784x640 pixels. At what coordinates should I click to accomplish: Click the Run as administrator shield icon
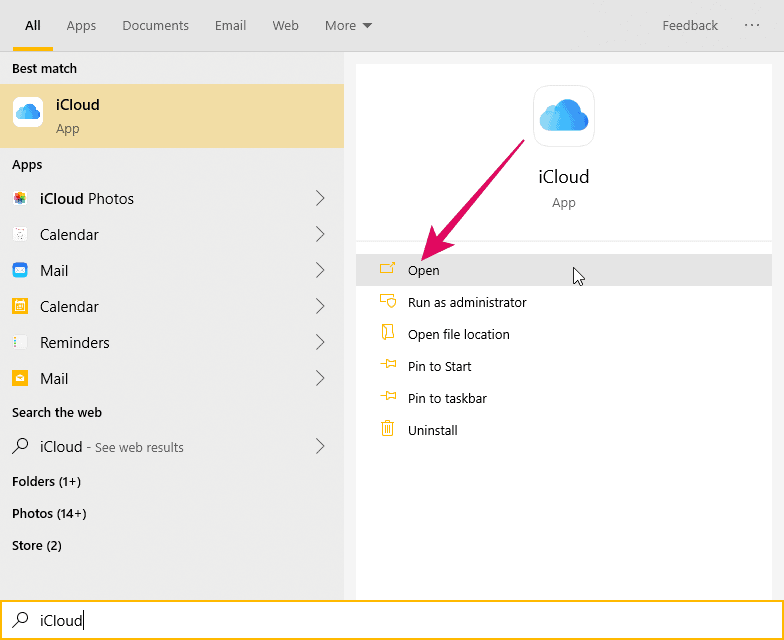tap(388, 301)
